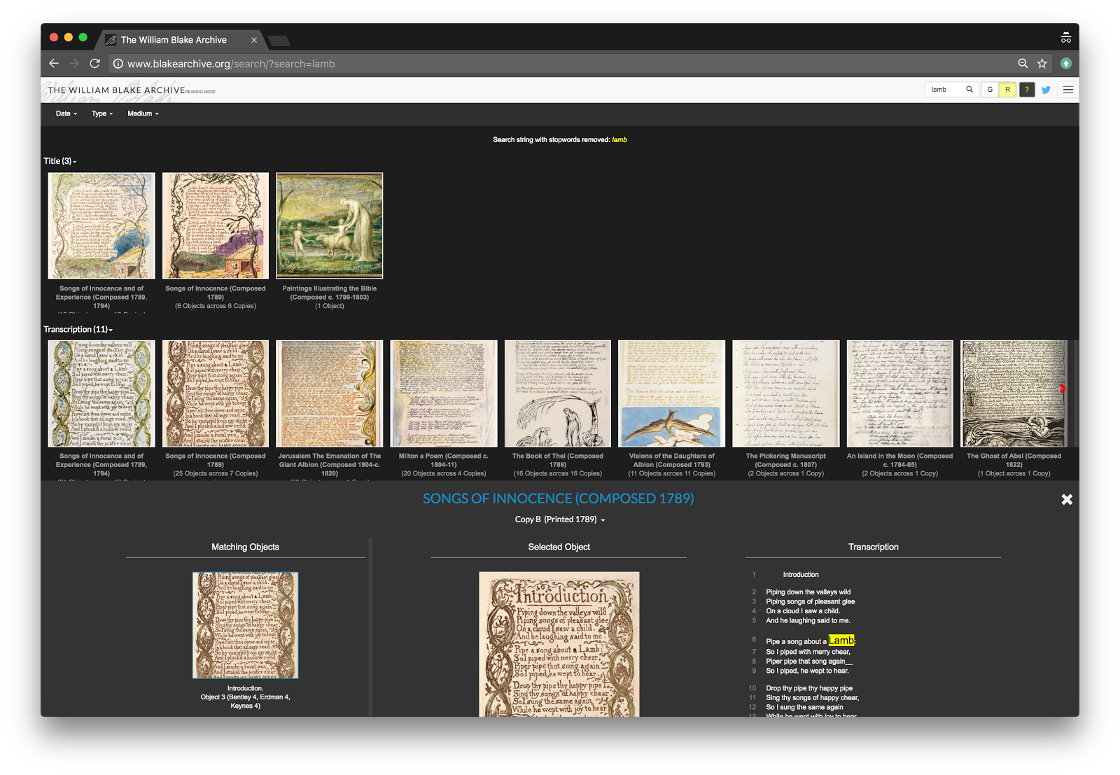Viewport: 1120px width, 775px height.
Task: Open the Medium filter dropdown
Action: [x=142, y=114]
